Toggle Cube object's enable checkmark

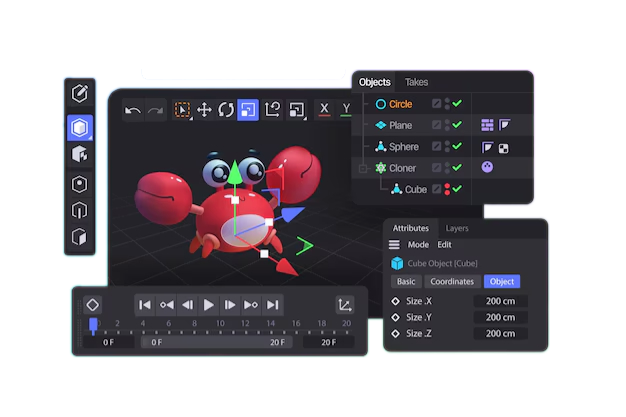tap(458, 189)
